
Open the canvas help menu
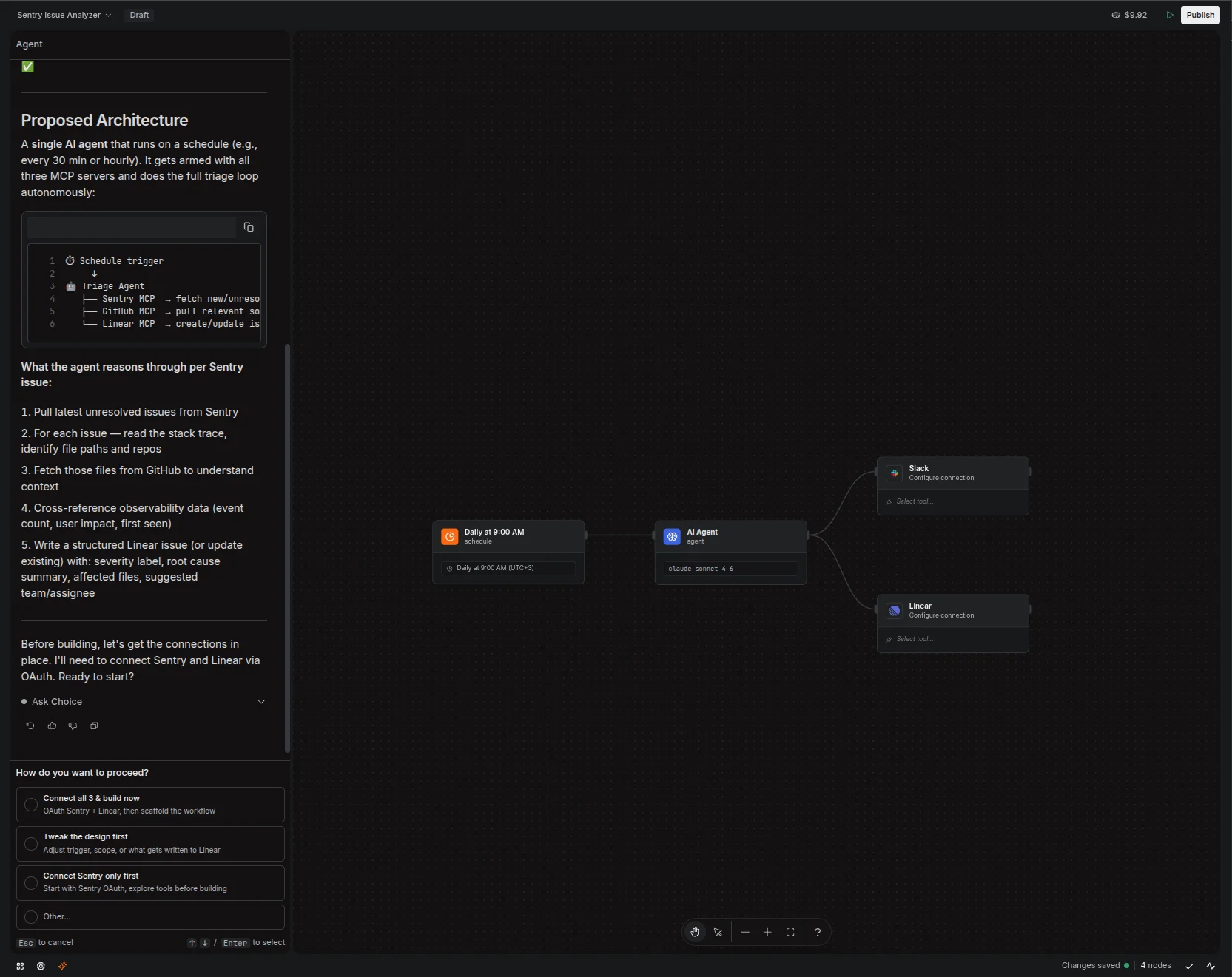pyautogui.click(x=817, y=932)
